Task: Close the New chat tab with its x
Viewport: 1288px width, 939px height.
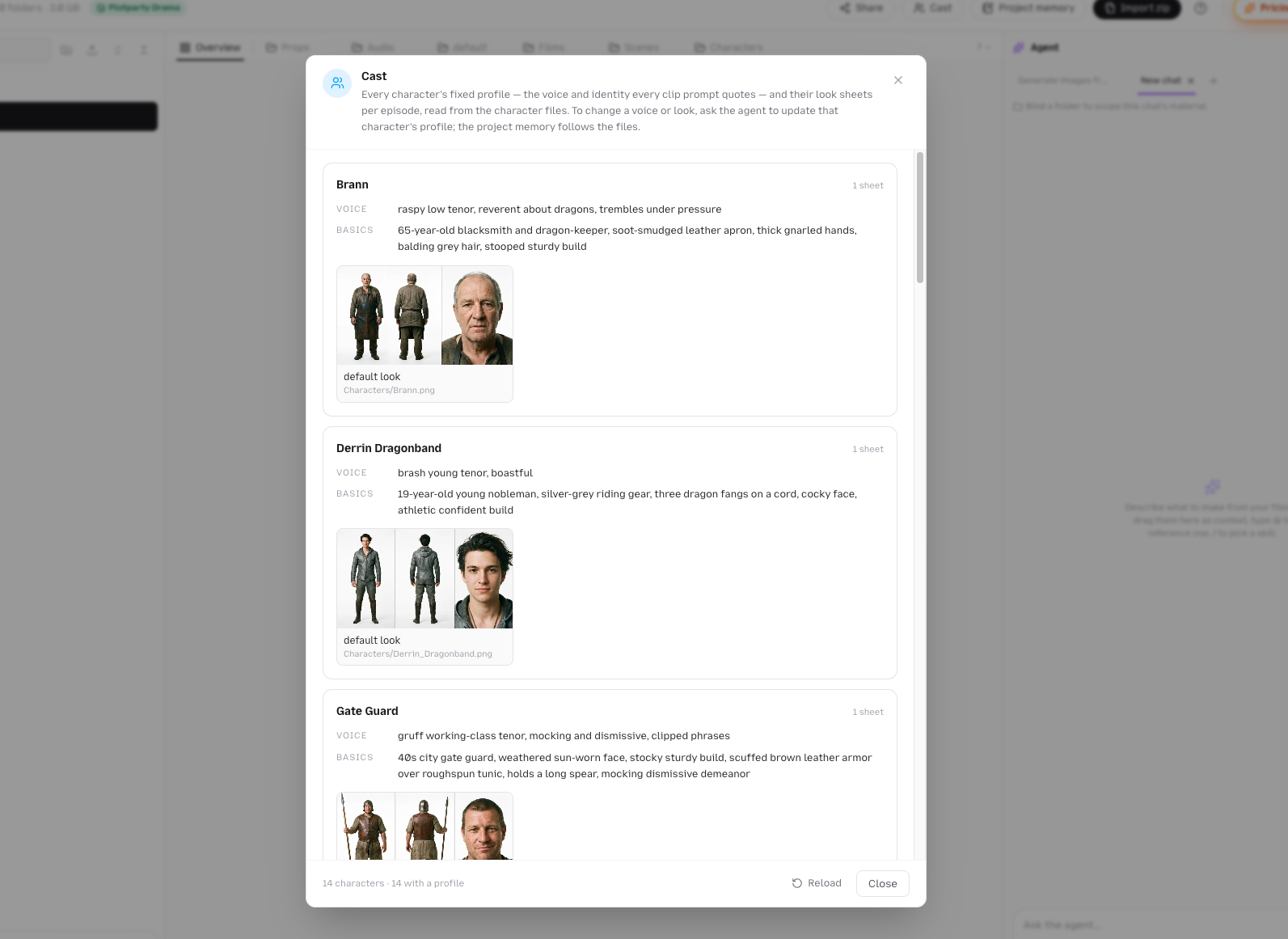Action: click(x=1190, y=80)
